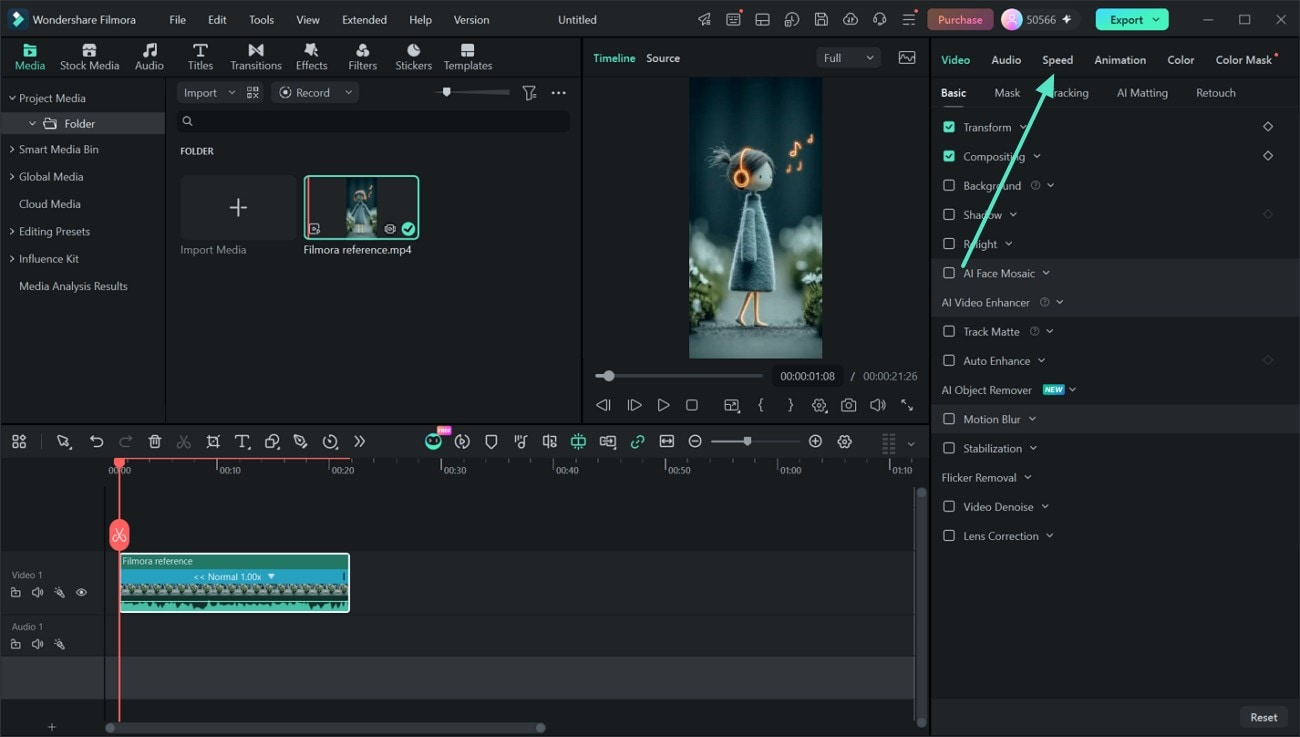Open the Effects library
Image resolution: width=1300 pixels, height=737 pixels.
[311, 57]
